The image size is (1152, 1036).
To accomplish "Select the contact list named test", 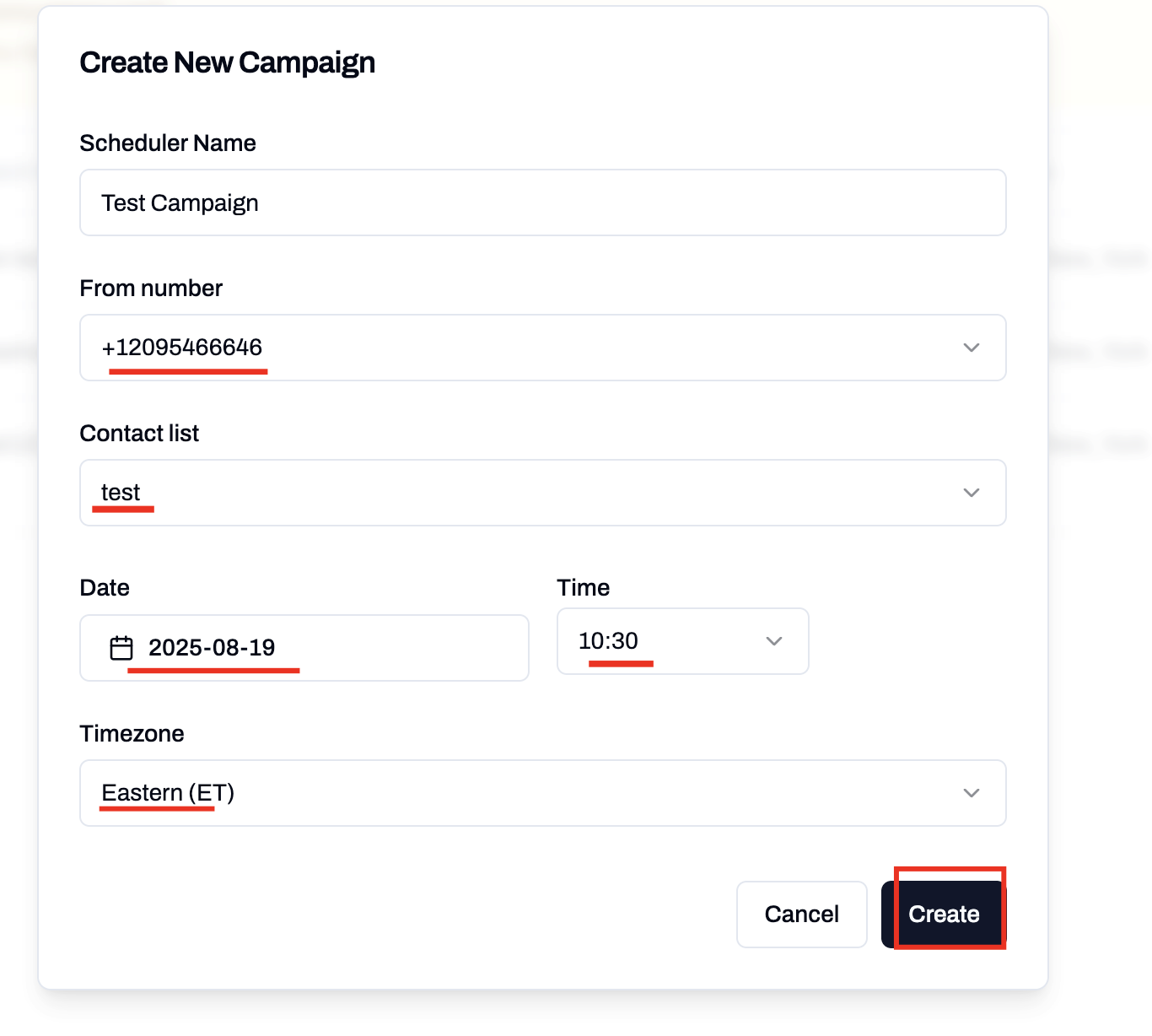I will [x=121, y=493].
